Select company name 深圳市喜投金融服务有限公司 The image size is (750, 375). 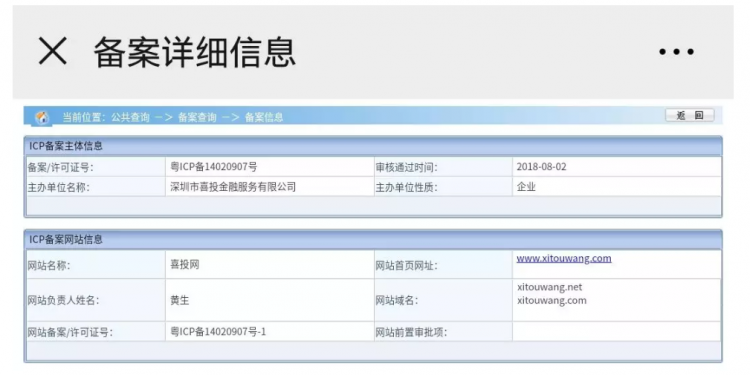(x=233, y=187)
